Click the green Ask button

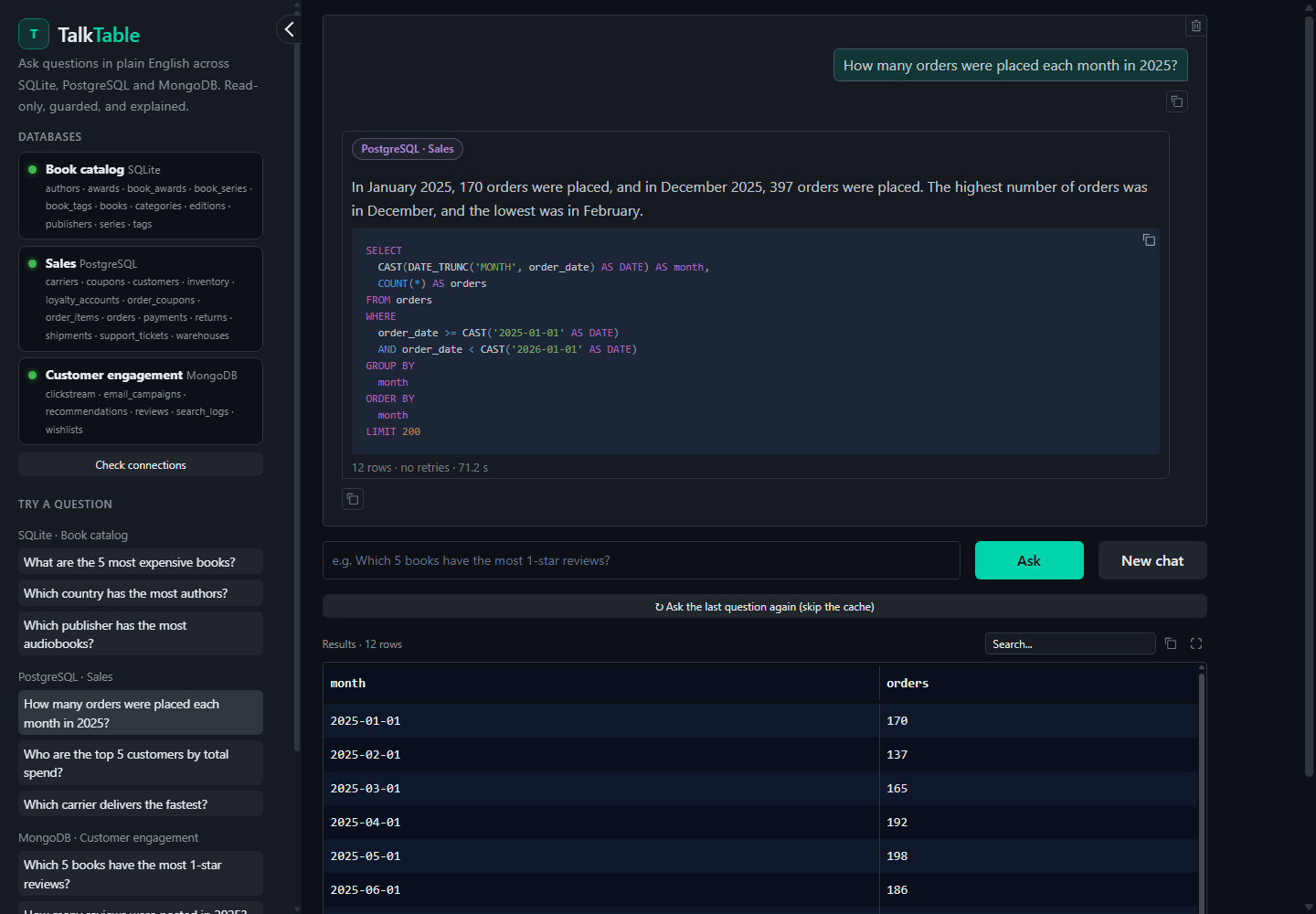(x=1029, y=560)
